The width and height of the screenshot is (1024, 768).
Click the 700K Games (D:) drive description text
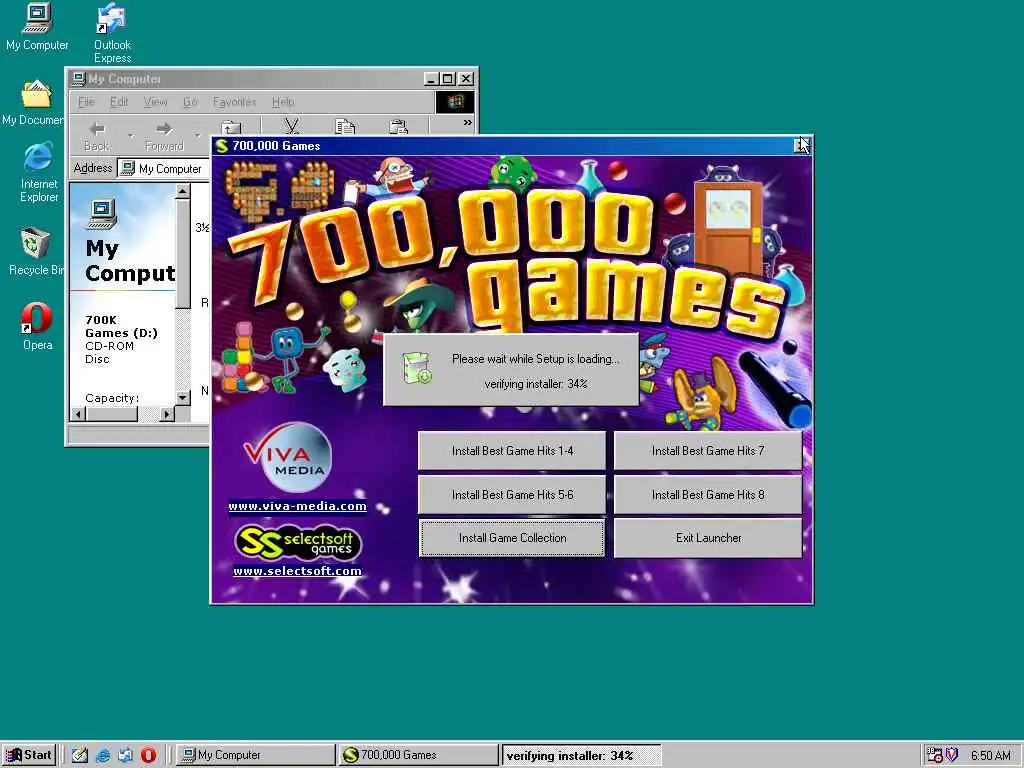[121, 340]
